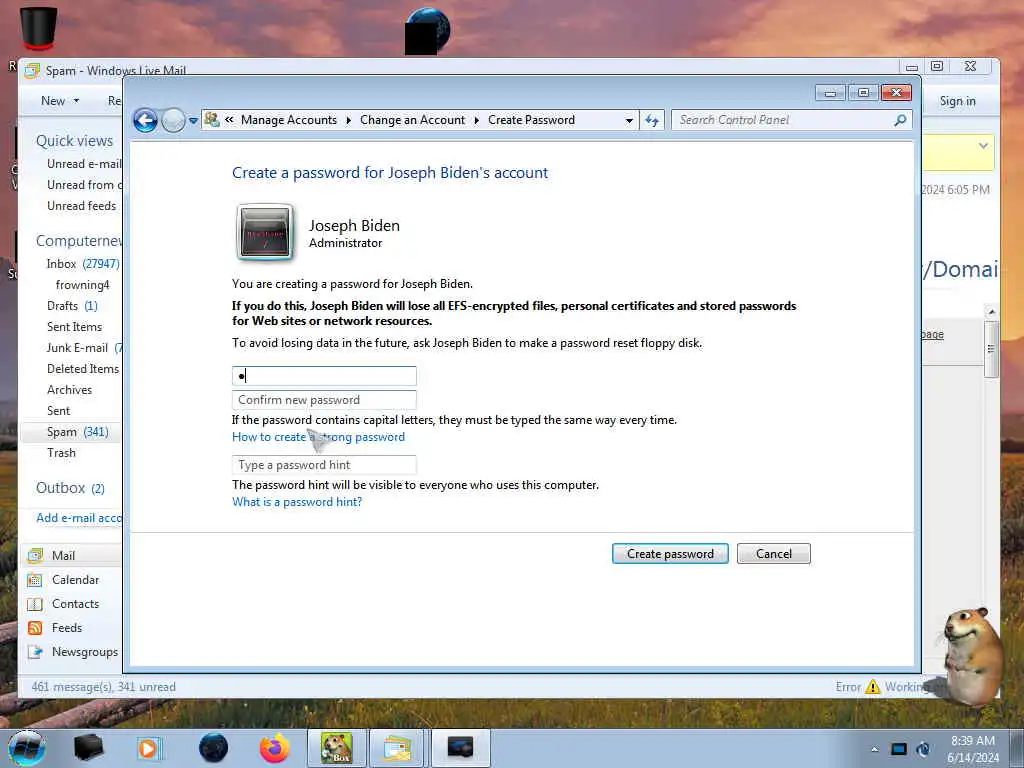Click scroll-up arrow in Mail reading pane
Image resolution: width=1024 pixels, height=768 pixels.
pos(991,312)
